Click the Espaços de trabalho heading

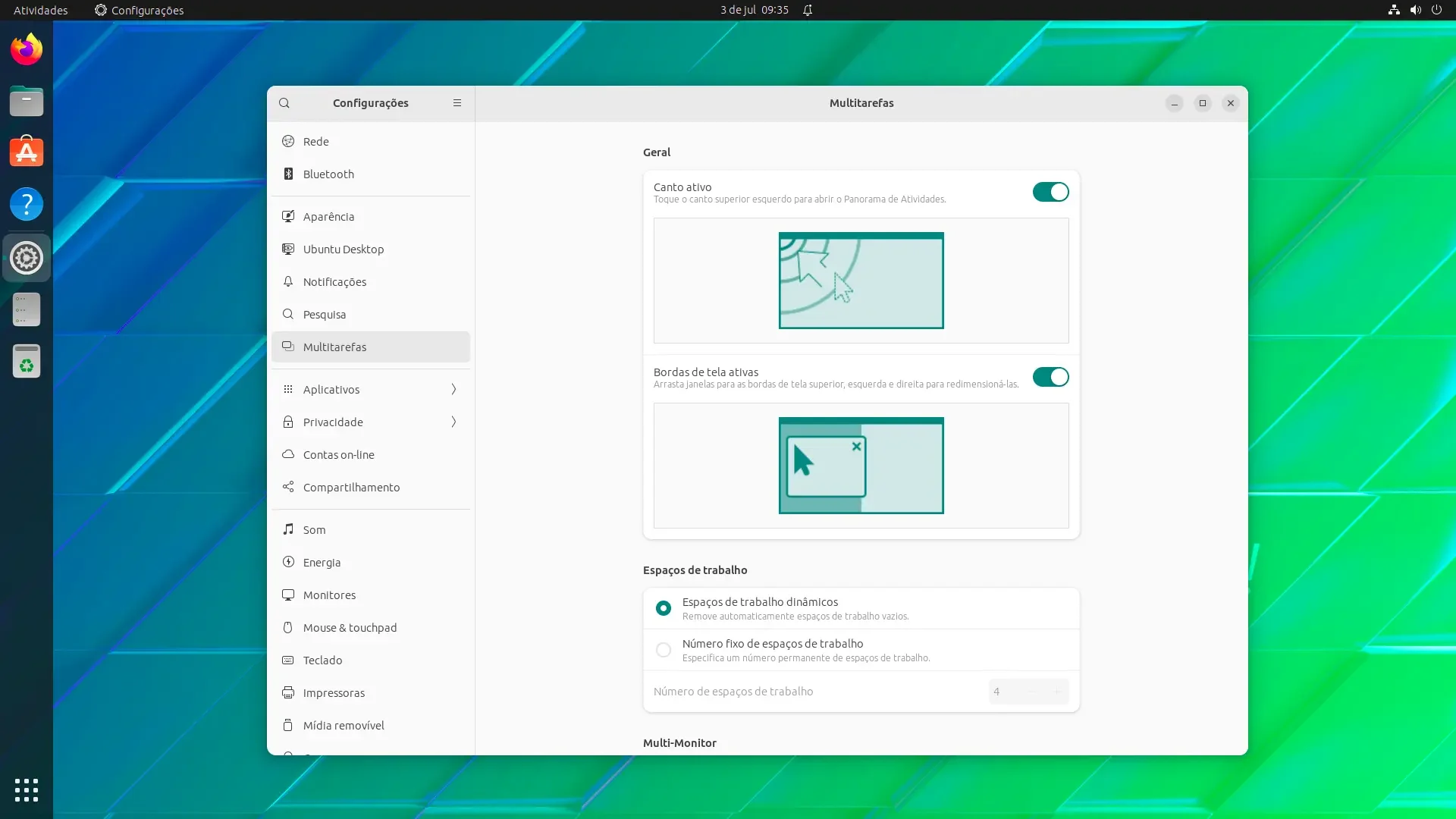695,570
